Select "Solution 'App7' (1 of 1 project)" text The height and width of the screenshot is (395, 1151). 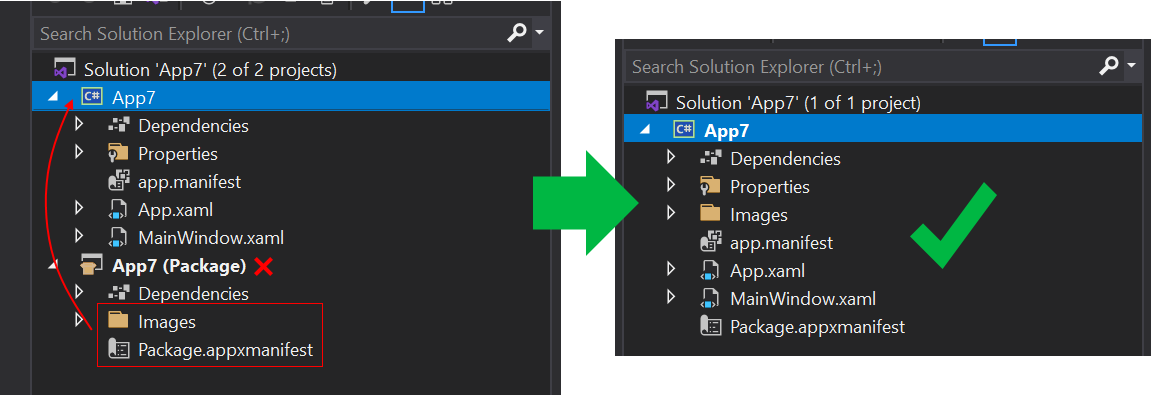tap(798, 103)
